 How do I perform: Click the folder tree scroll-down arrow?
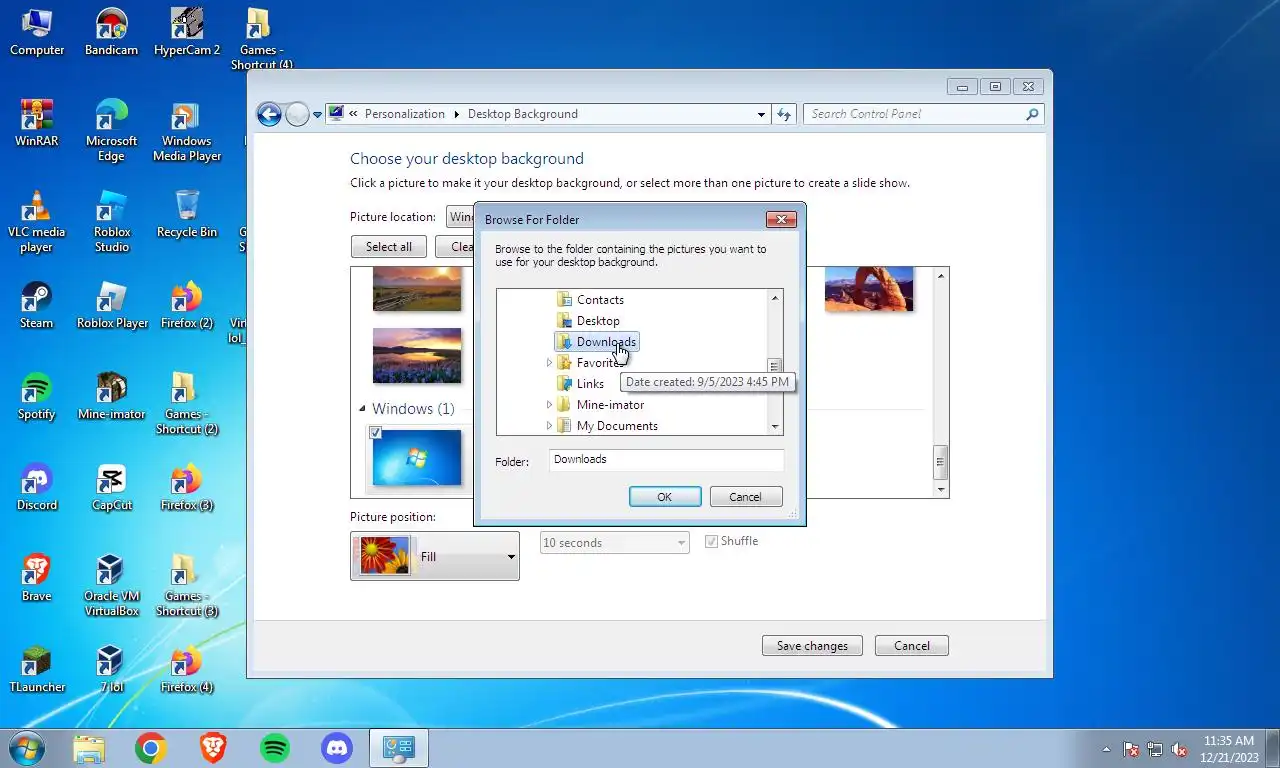(774, 427)
